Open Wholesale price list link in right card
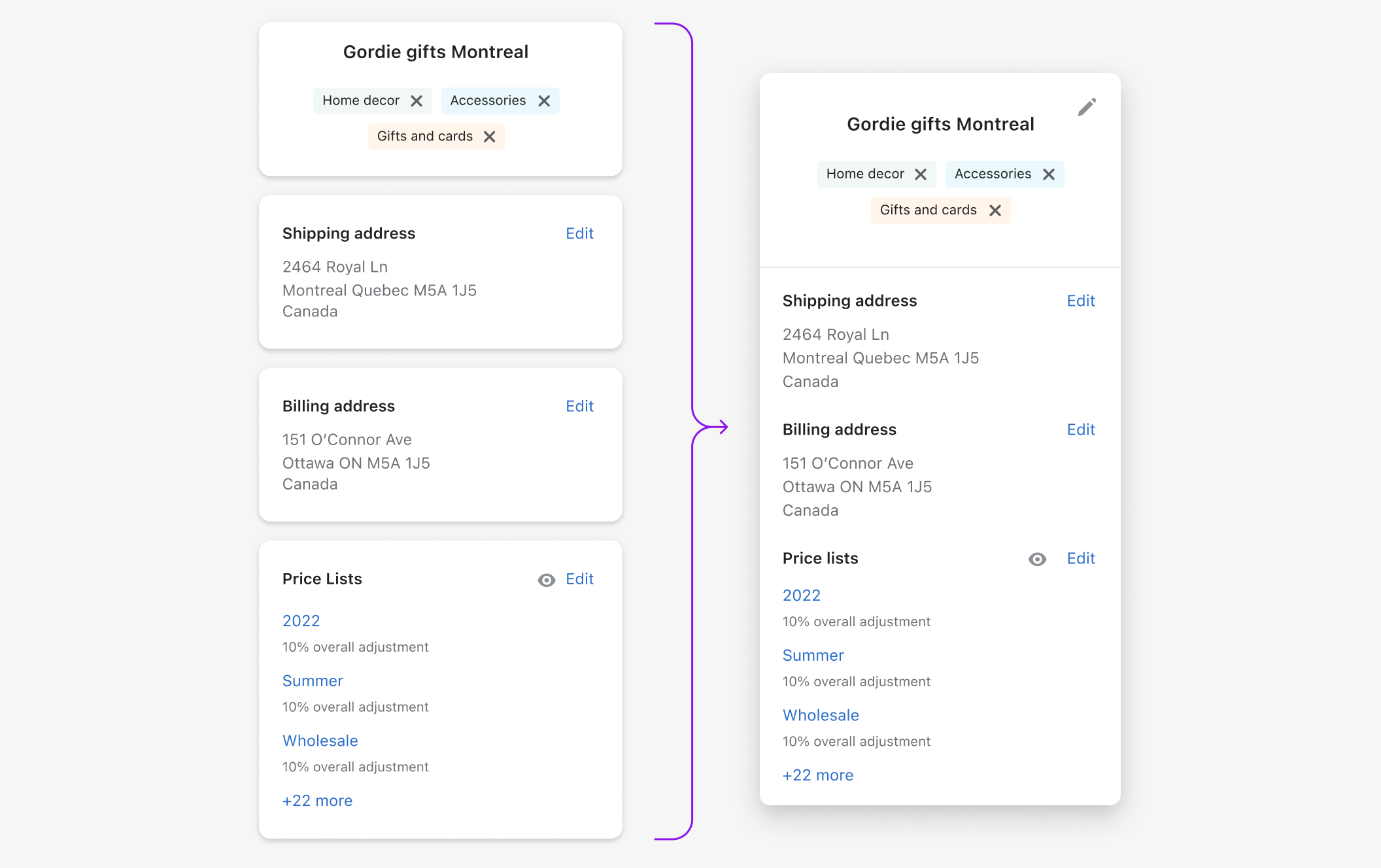1381x868 pixels. point(821,715)
